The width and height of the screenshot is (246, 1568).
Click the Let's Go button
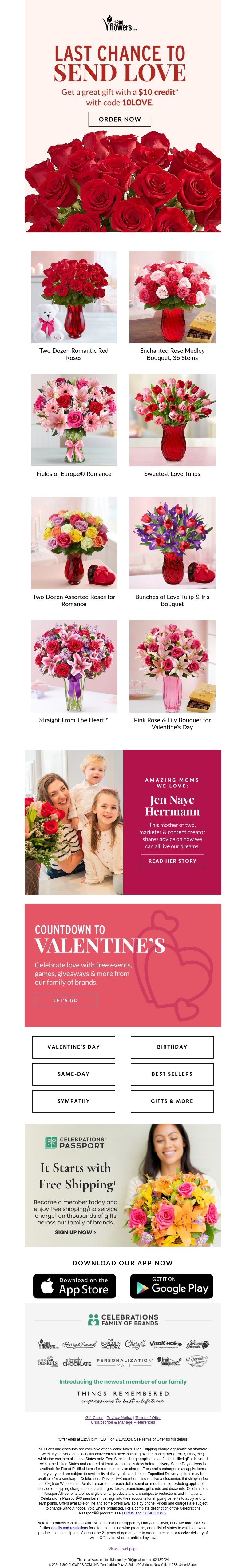[65, 1000]
